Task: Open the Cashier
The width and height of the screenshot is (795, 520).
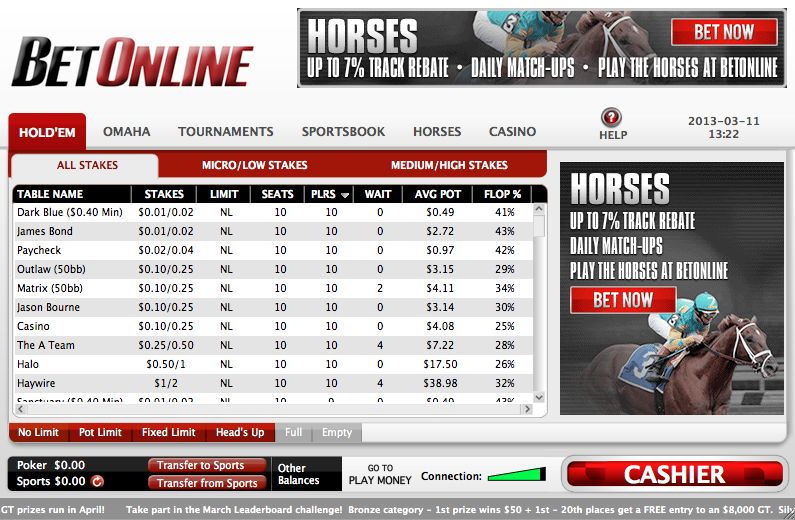Action: click(674, 474)
